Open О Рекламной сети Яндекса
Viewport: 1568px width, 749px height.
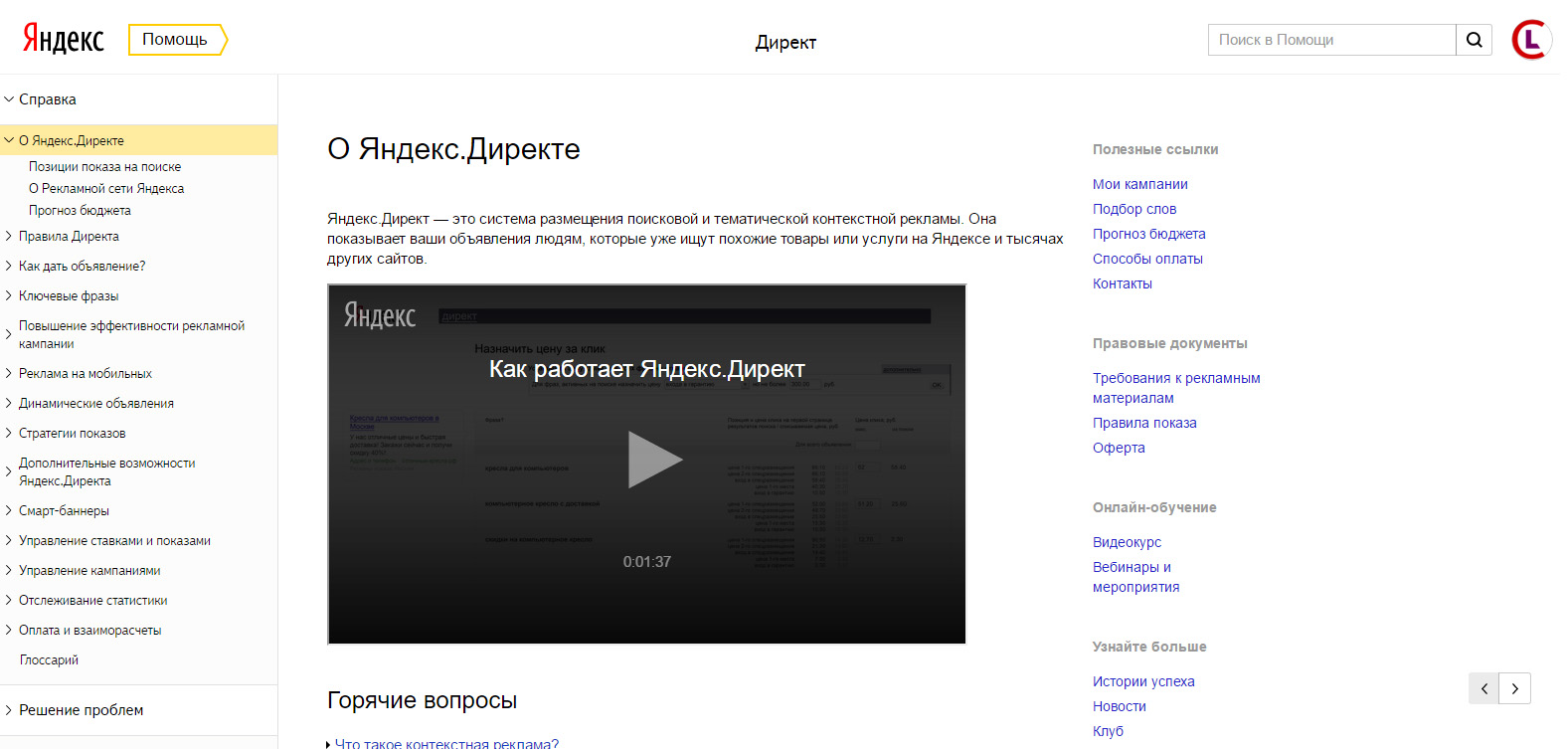pyautogui.click(x=106, y=188)
